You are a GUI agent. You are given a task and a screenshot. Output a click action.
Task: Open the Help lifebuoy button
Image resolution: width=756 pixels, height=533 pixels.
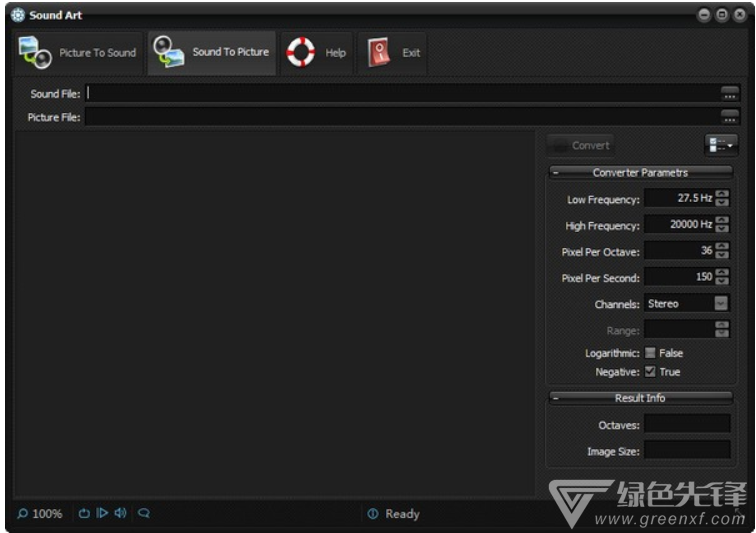pos(317,53)
